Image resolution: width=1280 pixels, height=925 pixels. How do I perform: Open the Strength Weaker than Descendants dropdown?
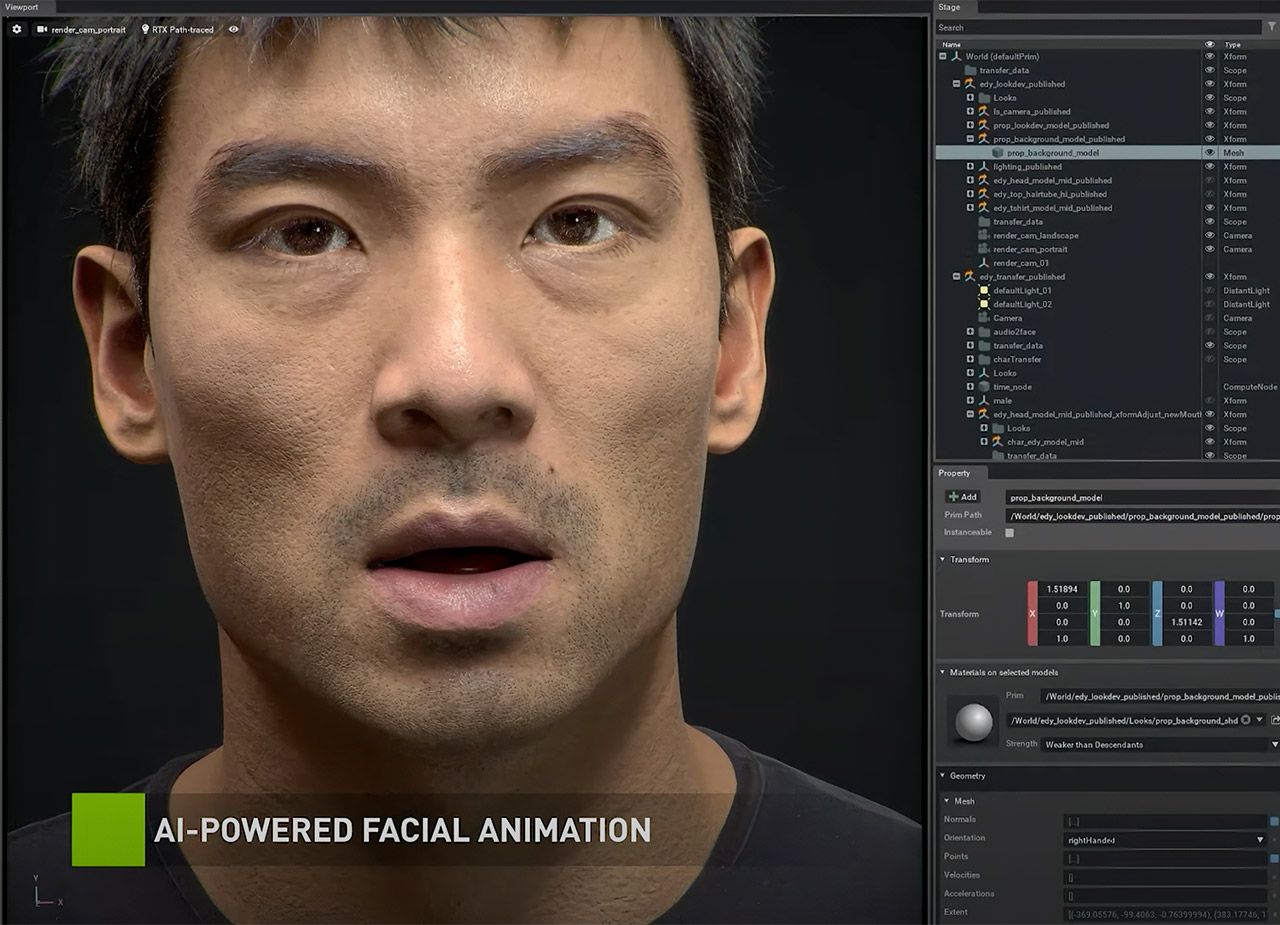coord(1155,744)
